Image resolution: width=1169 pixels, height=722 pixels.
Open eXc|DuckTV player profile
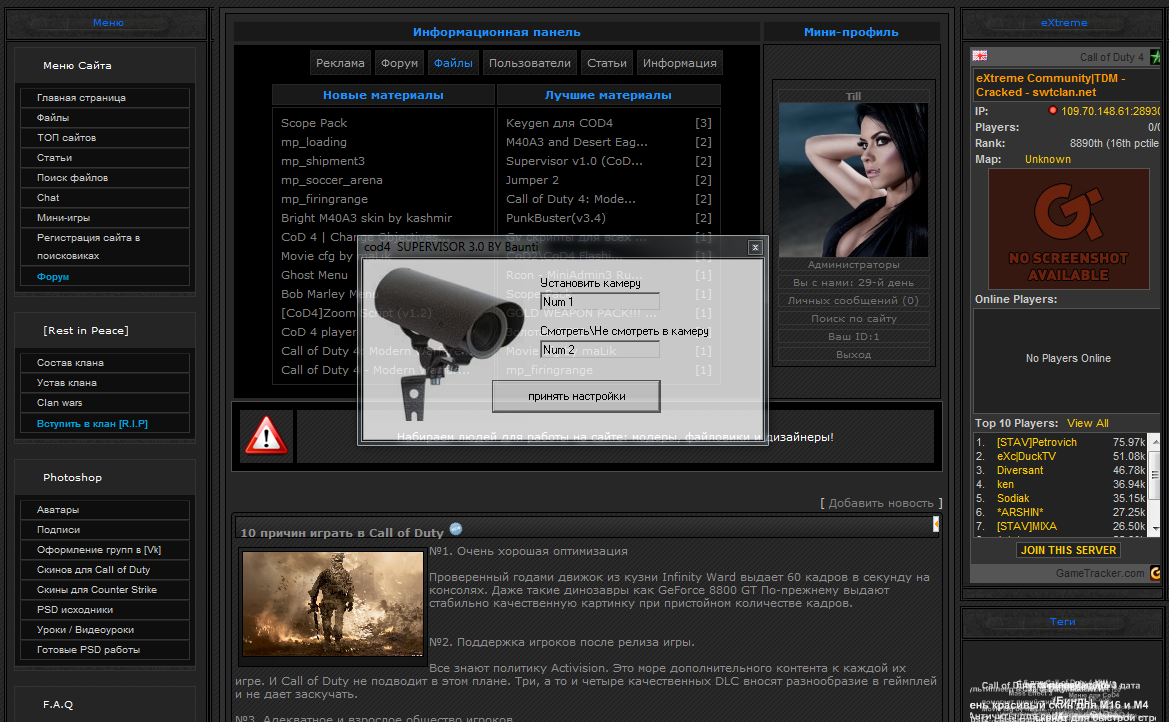click(x=1026, y=456)
